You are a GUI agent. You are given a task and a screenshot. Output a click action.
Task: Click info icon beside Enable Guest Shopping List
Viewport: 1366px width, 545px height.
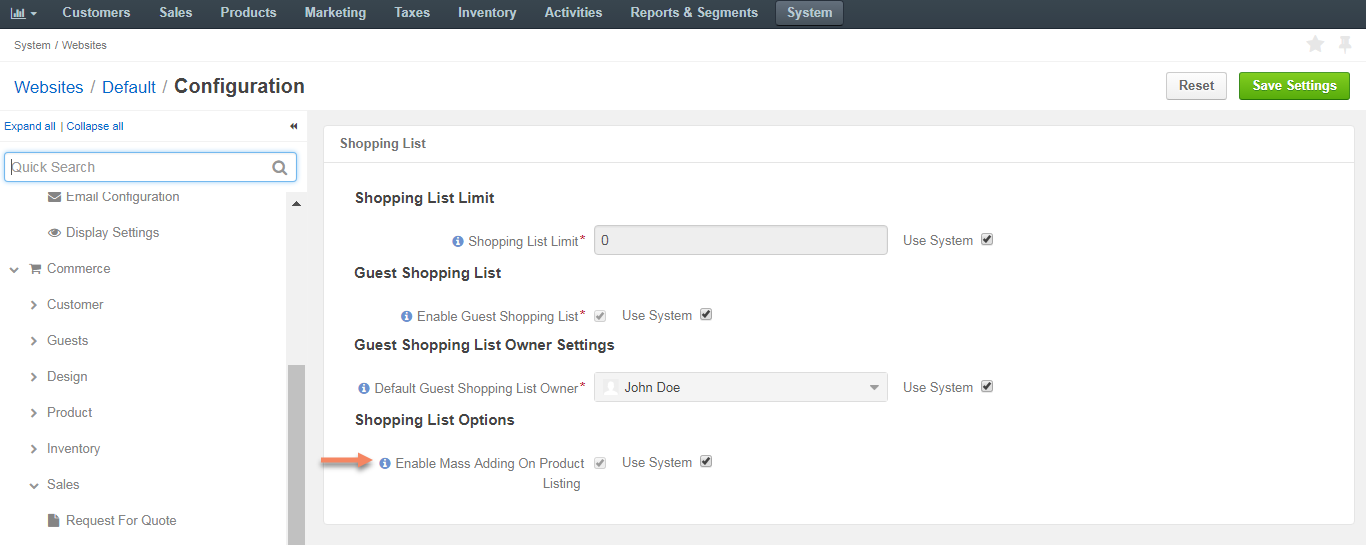pyautogui.click(x=407, y=316)
